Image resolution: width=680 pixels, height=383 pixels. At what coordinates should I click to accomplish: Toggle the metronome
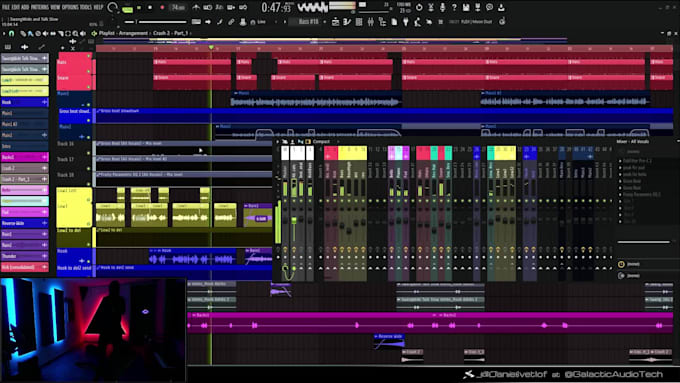tap(196, 7)
